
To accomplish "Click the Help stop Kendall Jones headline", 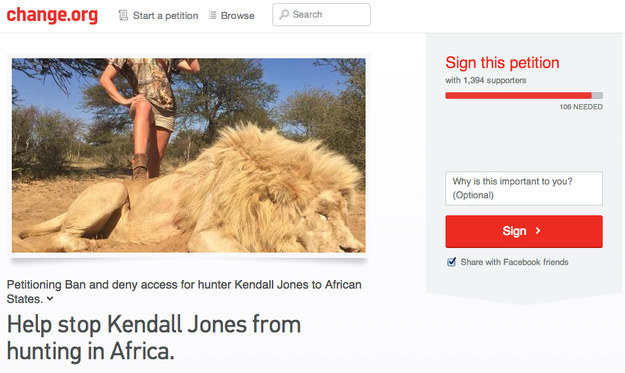I will [154, 338].
